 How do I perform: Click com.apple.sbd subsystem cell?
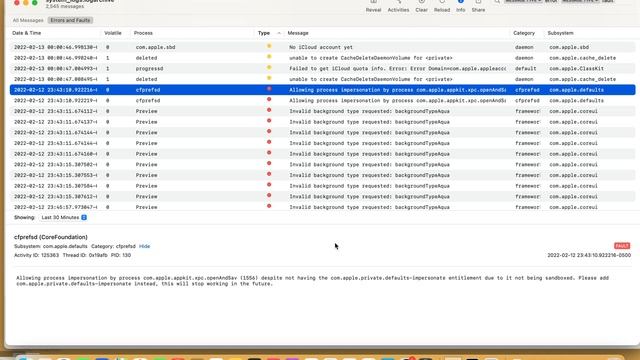tap(569, 47)
